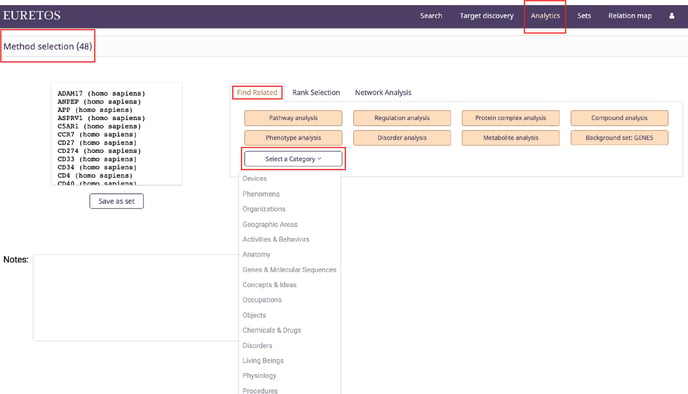The width and height of the screenshot is (688, 394).
Task: Click the EURETOS logo
Action: pyautogui.click(x=32, y=15)
